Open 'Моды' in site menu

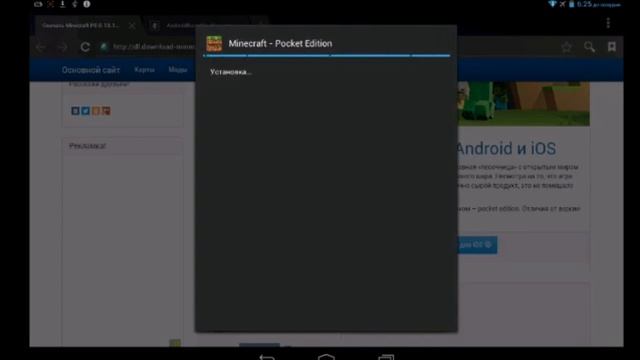pyautogui.click(x=178, y=70)
